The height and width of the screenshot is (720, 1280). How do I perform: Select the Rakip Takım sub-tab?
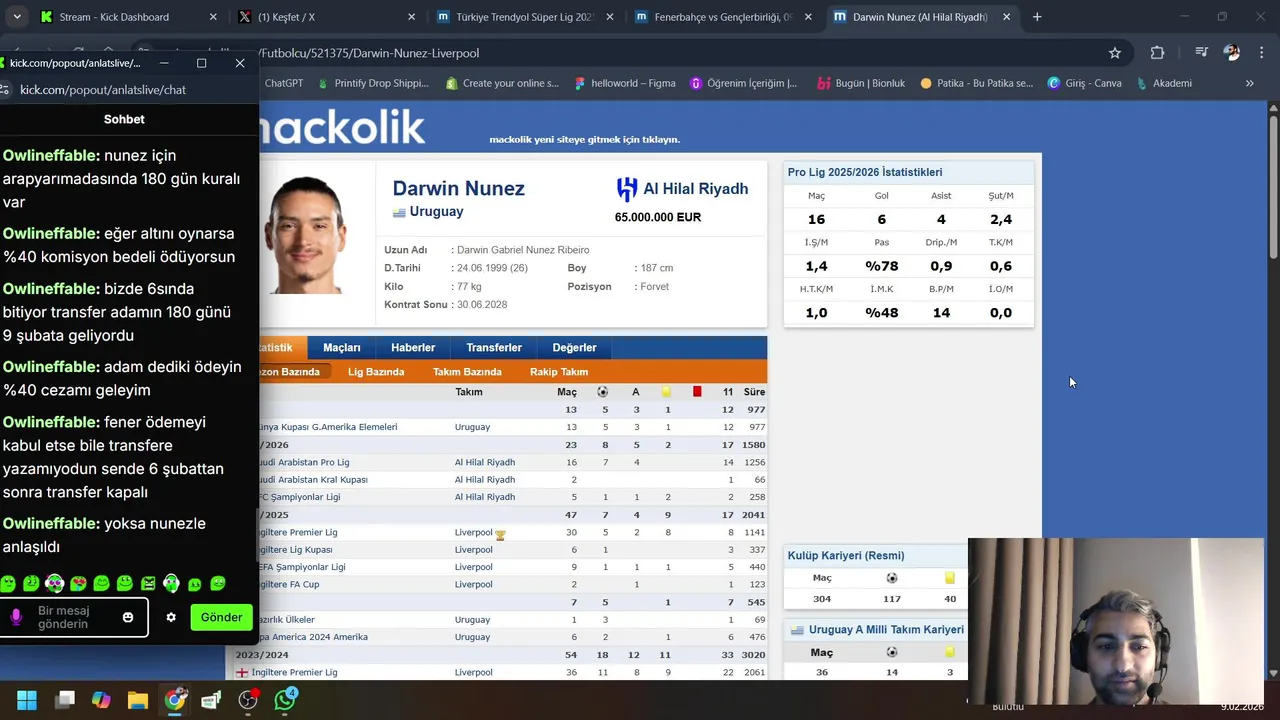(x=559, y=372)
